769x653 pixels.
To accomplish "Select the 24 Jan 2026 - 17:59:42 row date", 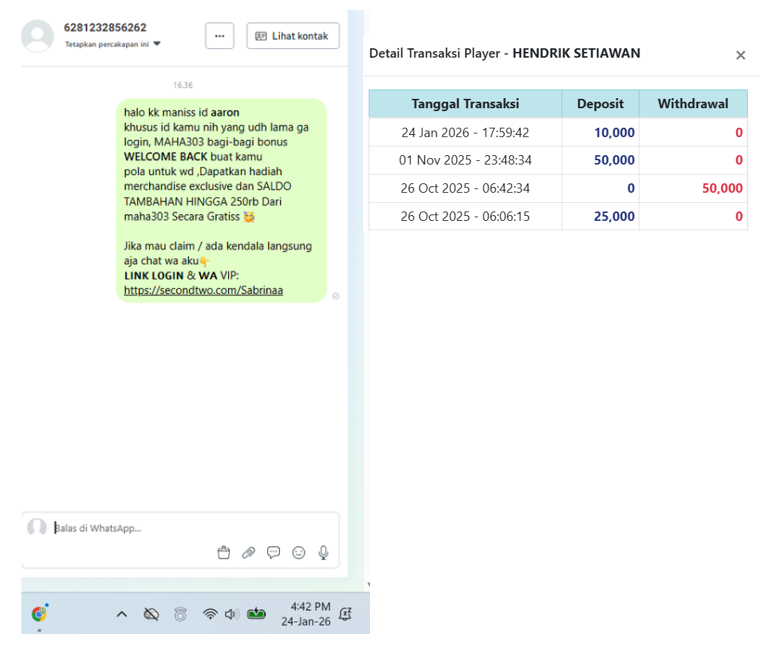I will pyautogui.click(x=465, y=132).
